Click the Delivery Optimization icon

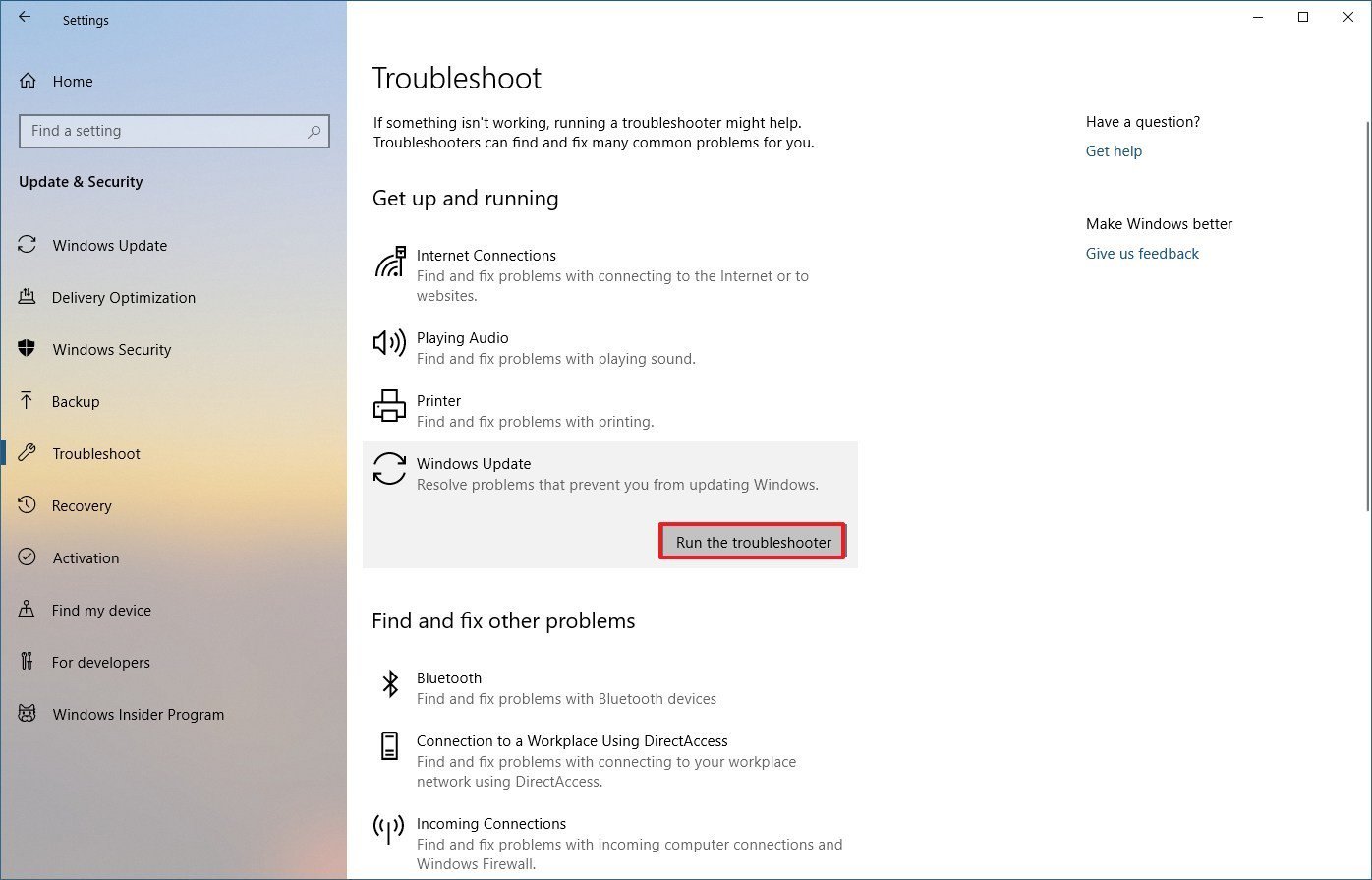pos(28,297)
